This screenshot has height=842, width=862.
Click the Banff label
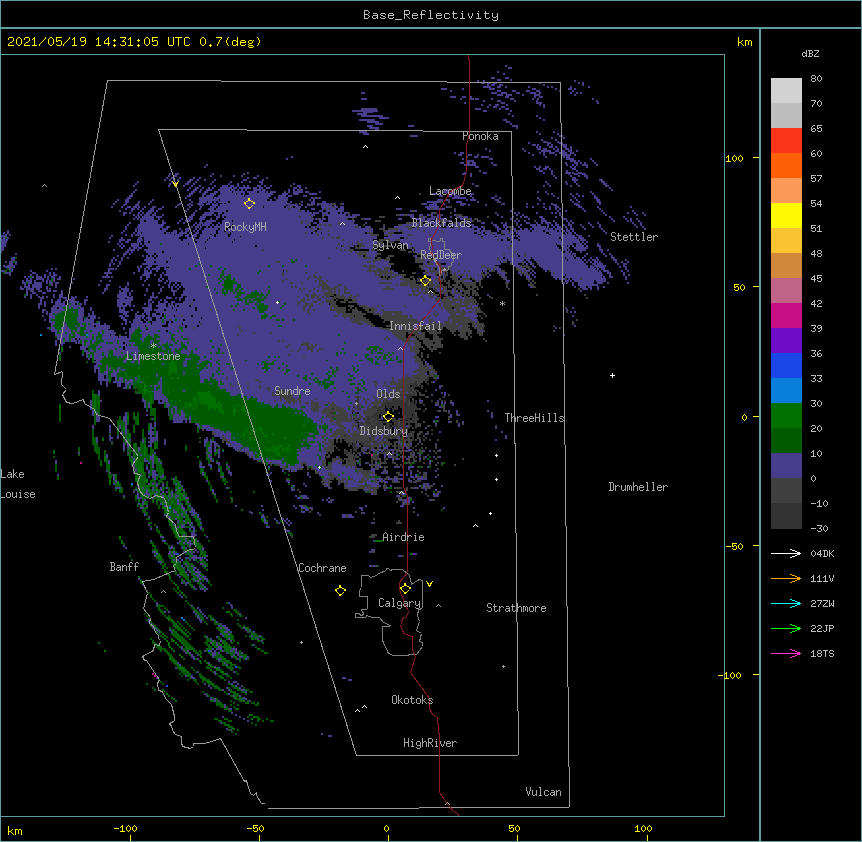(124, 567)
